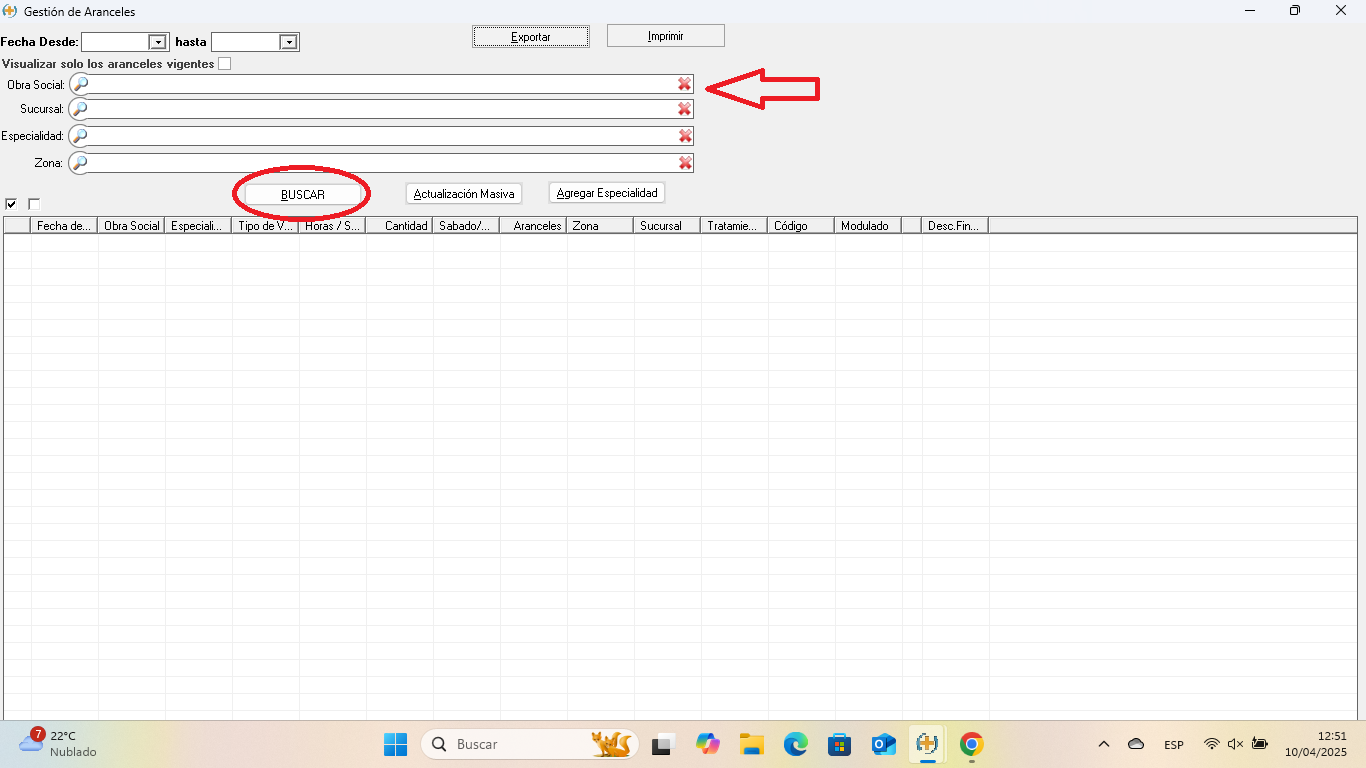1366x768 pixels.
Task: Click the Especialidad search magnifier icon
Action: pos(80,136)
